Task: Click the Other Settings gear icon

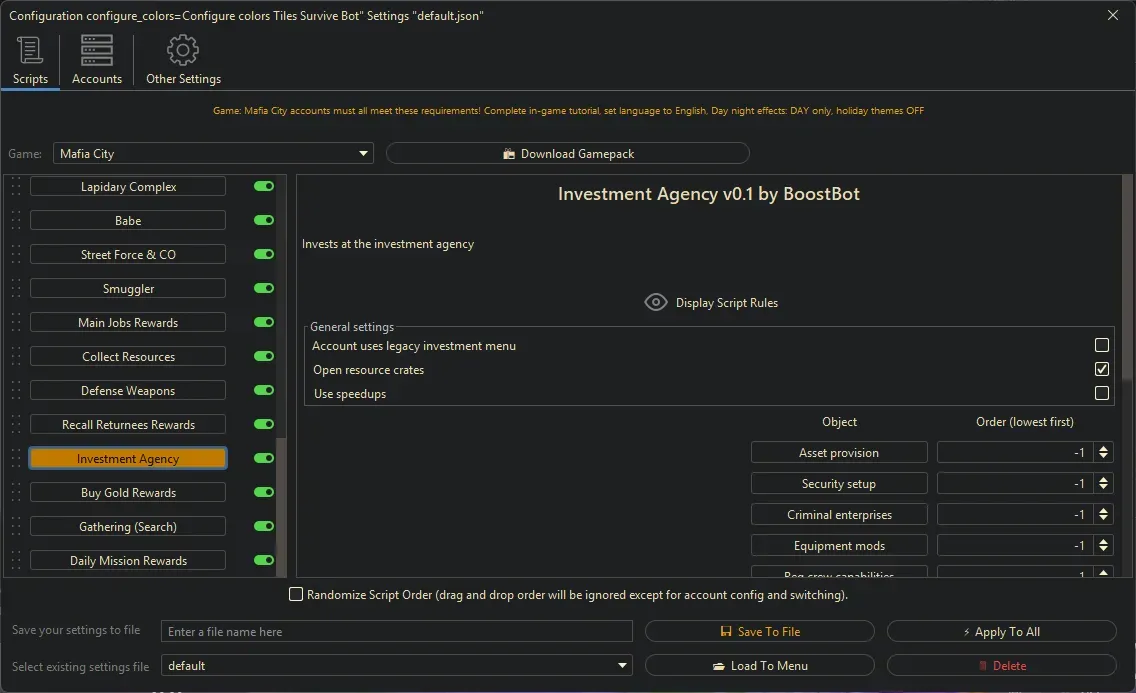Action: [x=183, y=49]
